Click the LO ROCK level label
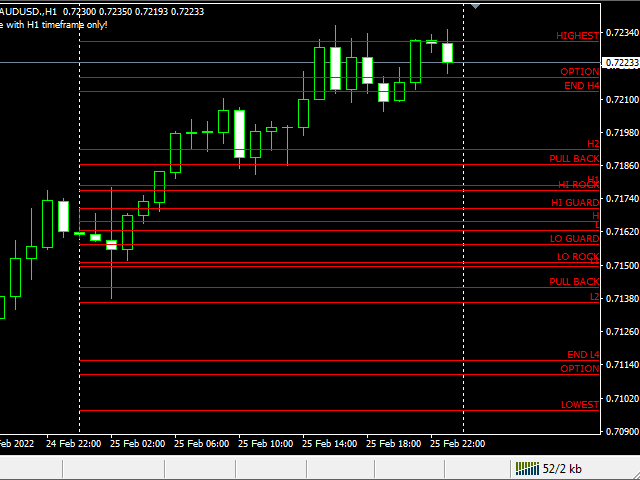The width and height of the screenshot is (640, 480). click(x=578, y=256)
